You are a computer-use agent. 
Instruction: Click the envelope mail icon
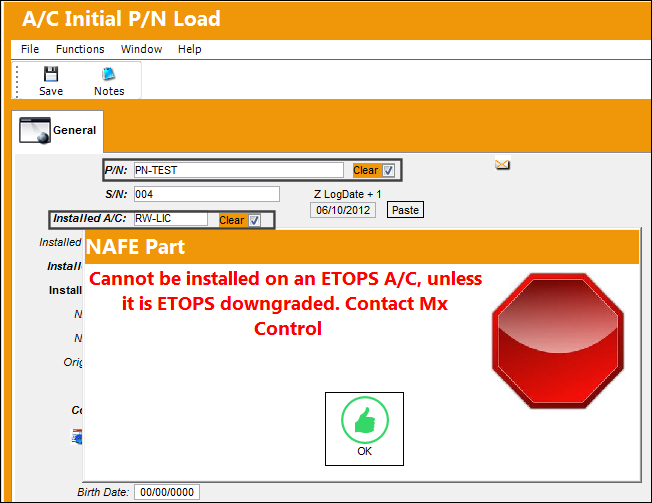(502, 165)
